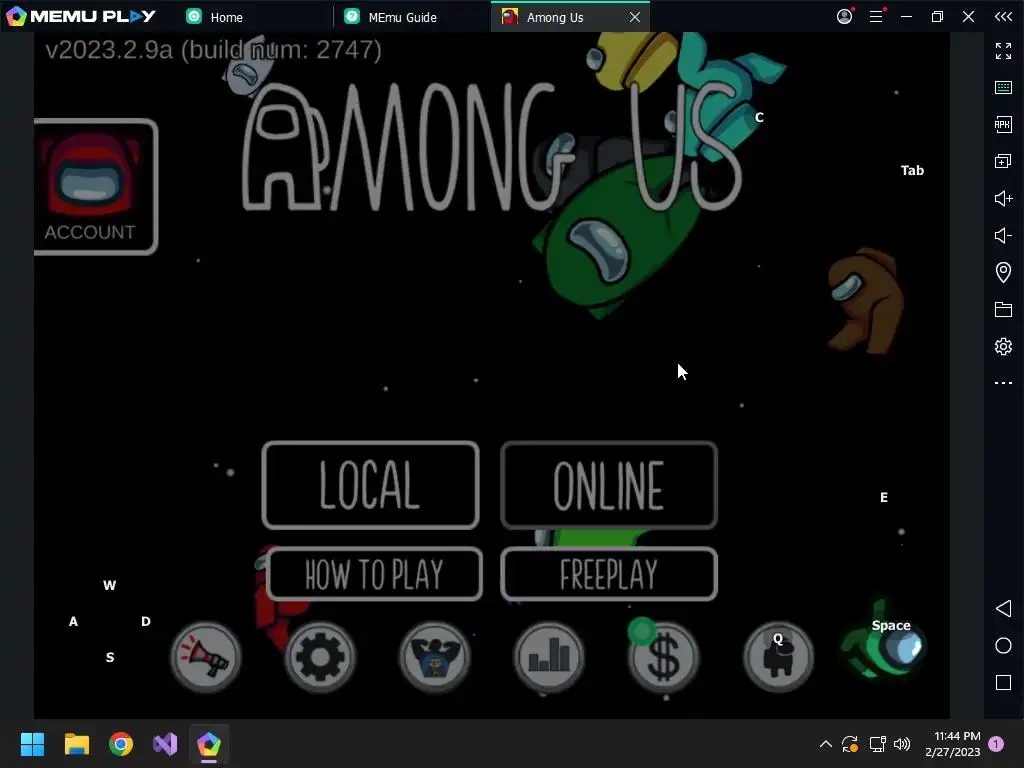The width and height of the screenshot is (1024, 768).
Task: Tap the Android home circle button
Action: (1003, 645)
